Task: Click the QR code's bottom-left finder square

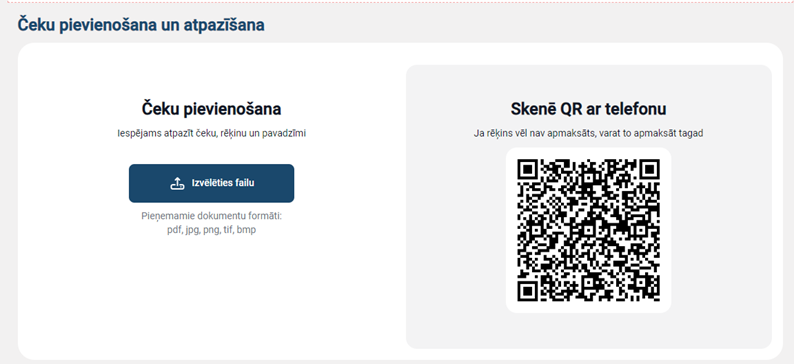Action: click(x=527, y=292)
